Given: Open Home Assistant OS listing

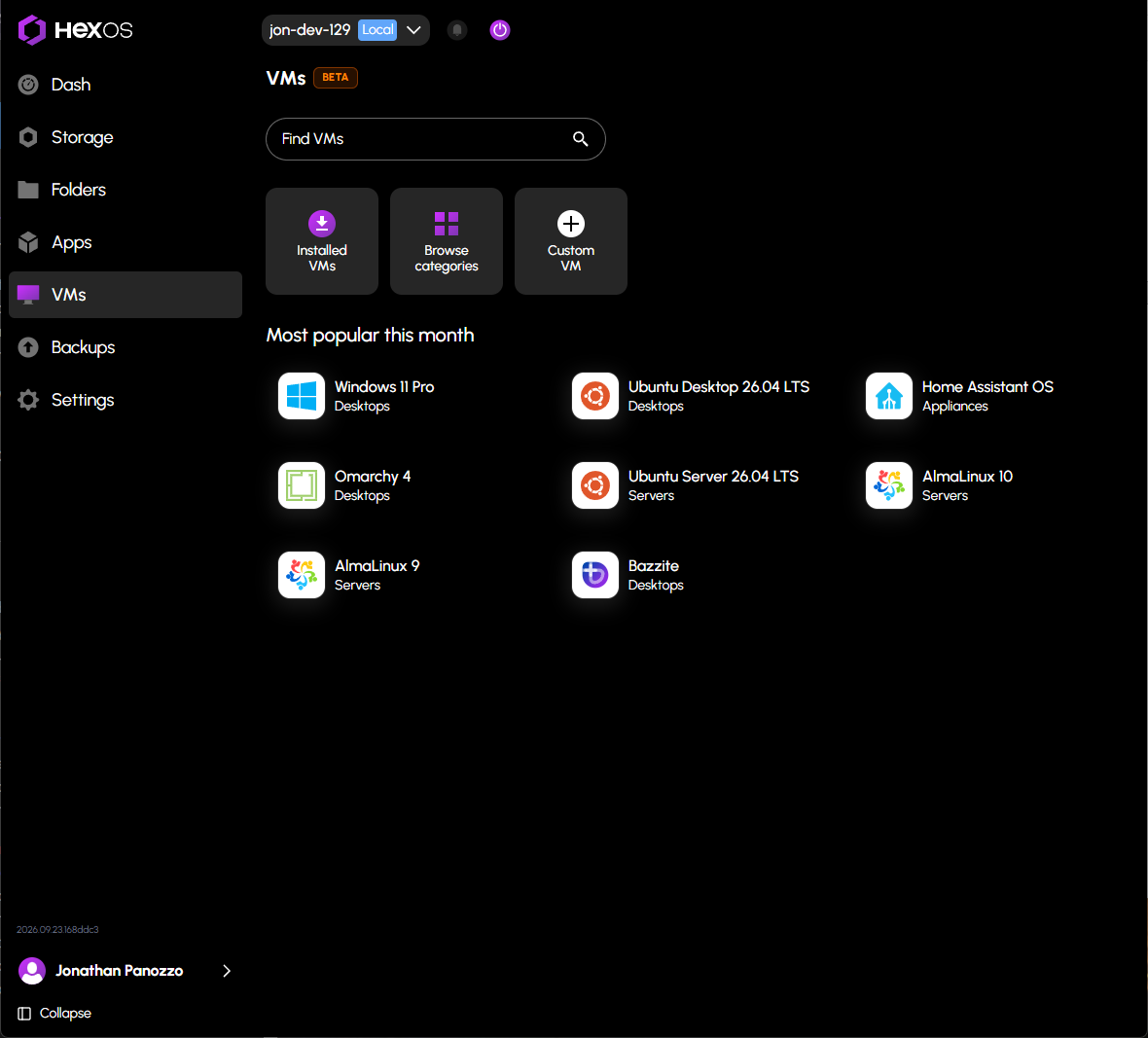Looking at the screenshot, I should pos(960,396).
